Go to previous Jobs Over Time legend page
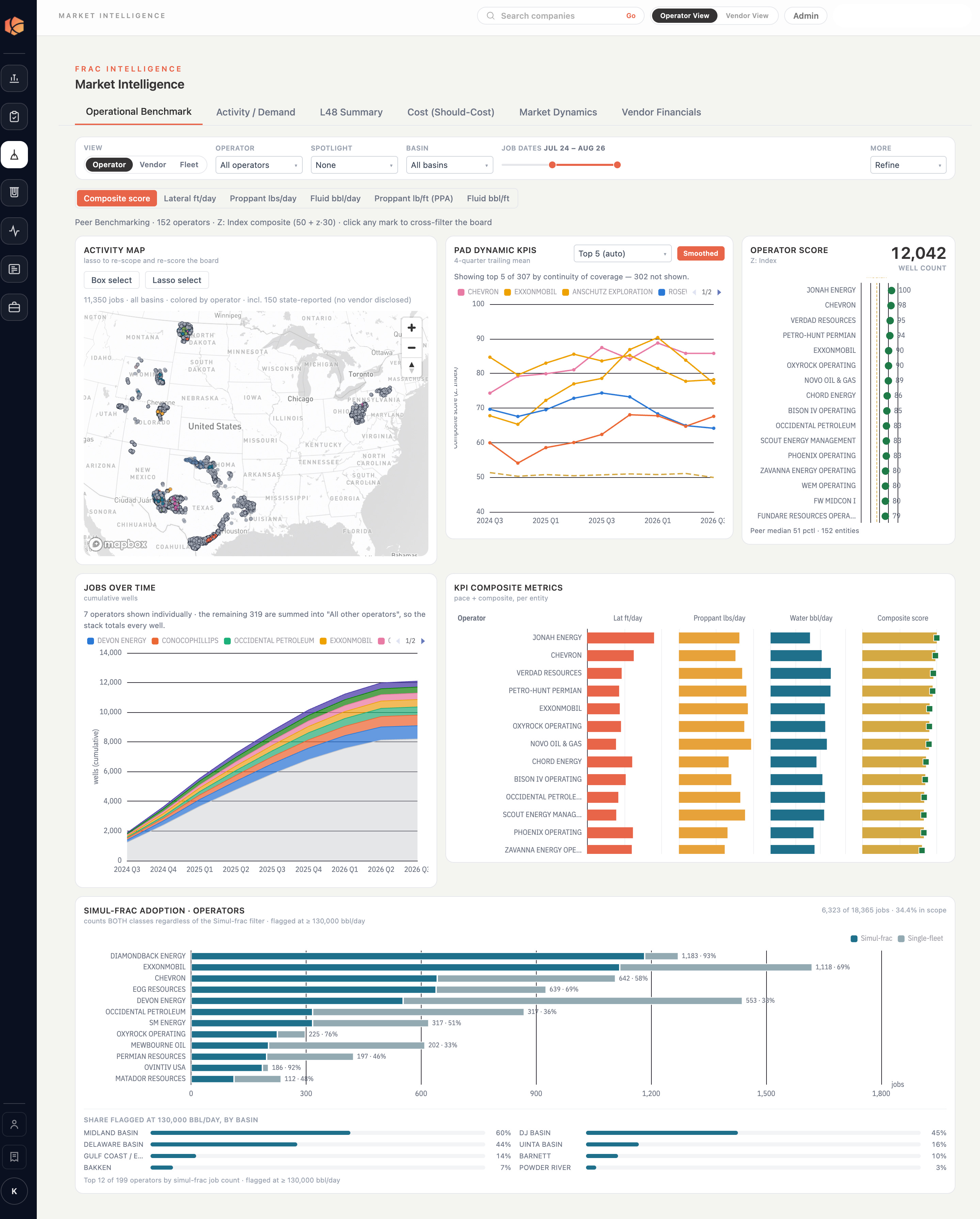The width and height of the screenshot is (980, 1219). click(398, 641)
